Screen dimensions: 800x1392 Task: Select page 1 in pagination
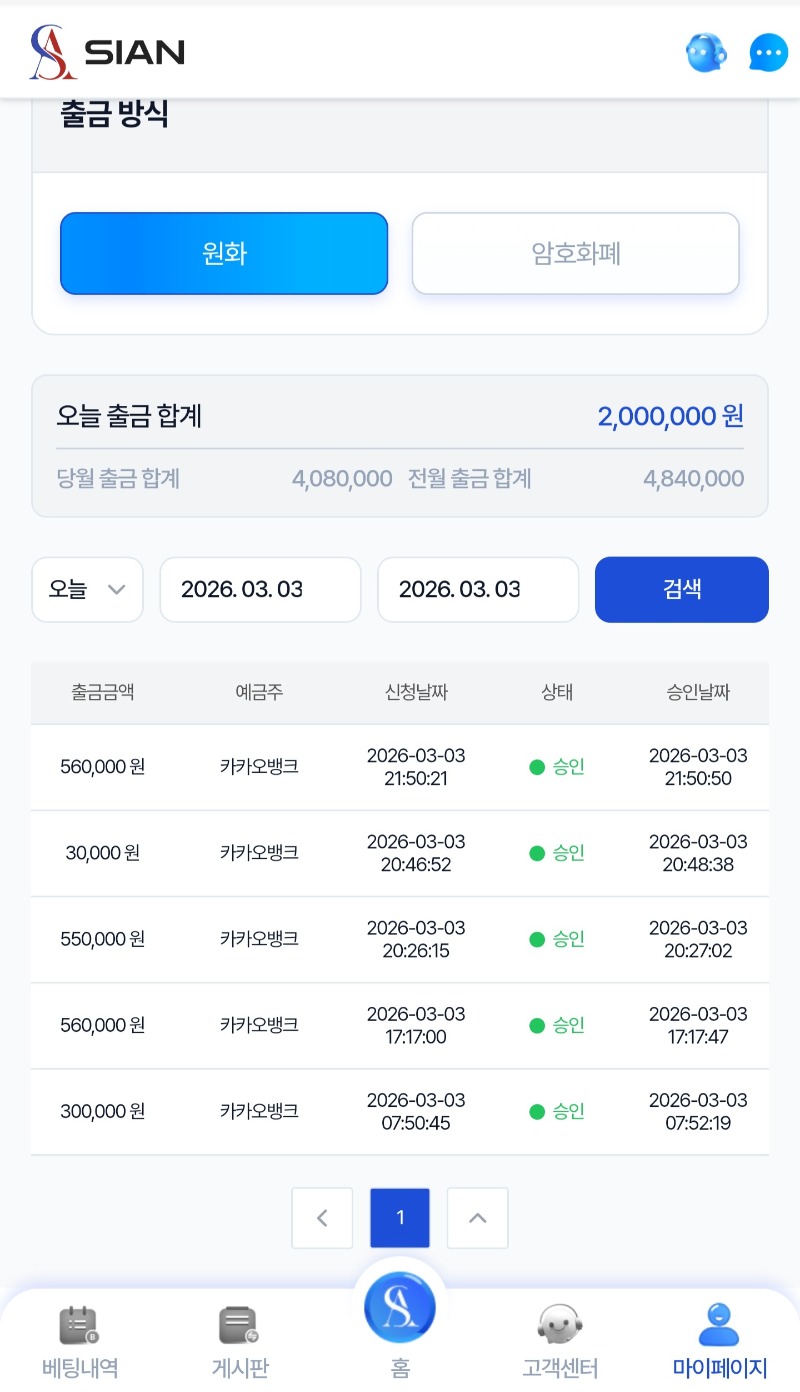(x=400, y=1218)
